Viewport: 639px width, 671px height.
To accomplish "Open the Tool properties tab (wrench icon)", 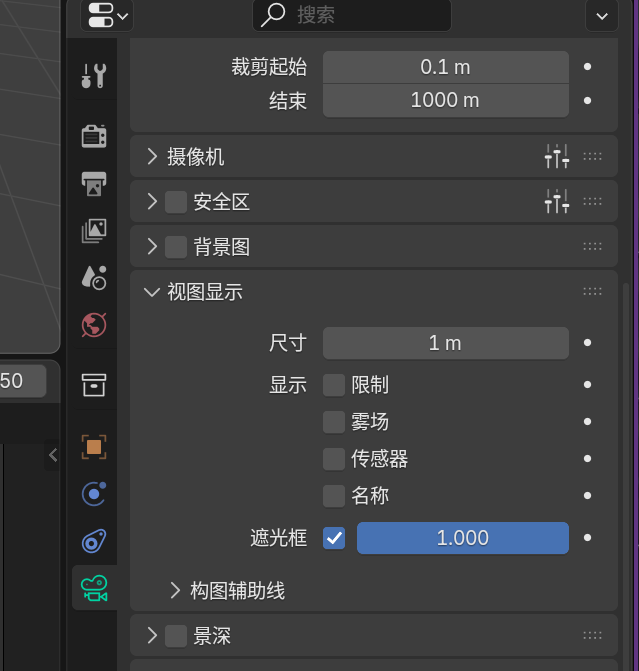I will tap(94, 75).
